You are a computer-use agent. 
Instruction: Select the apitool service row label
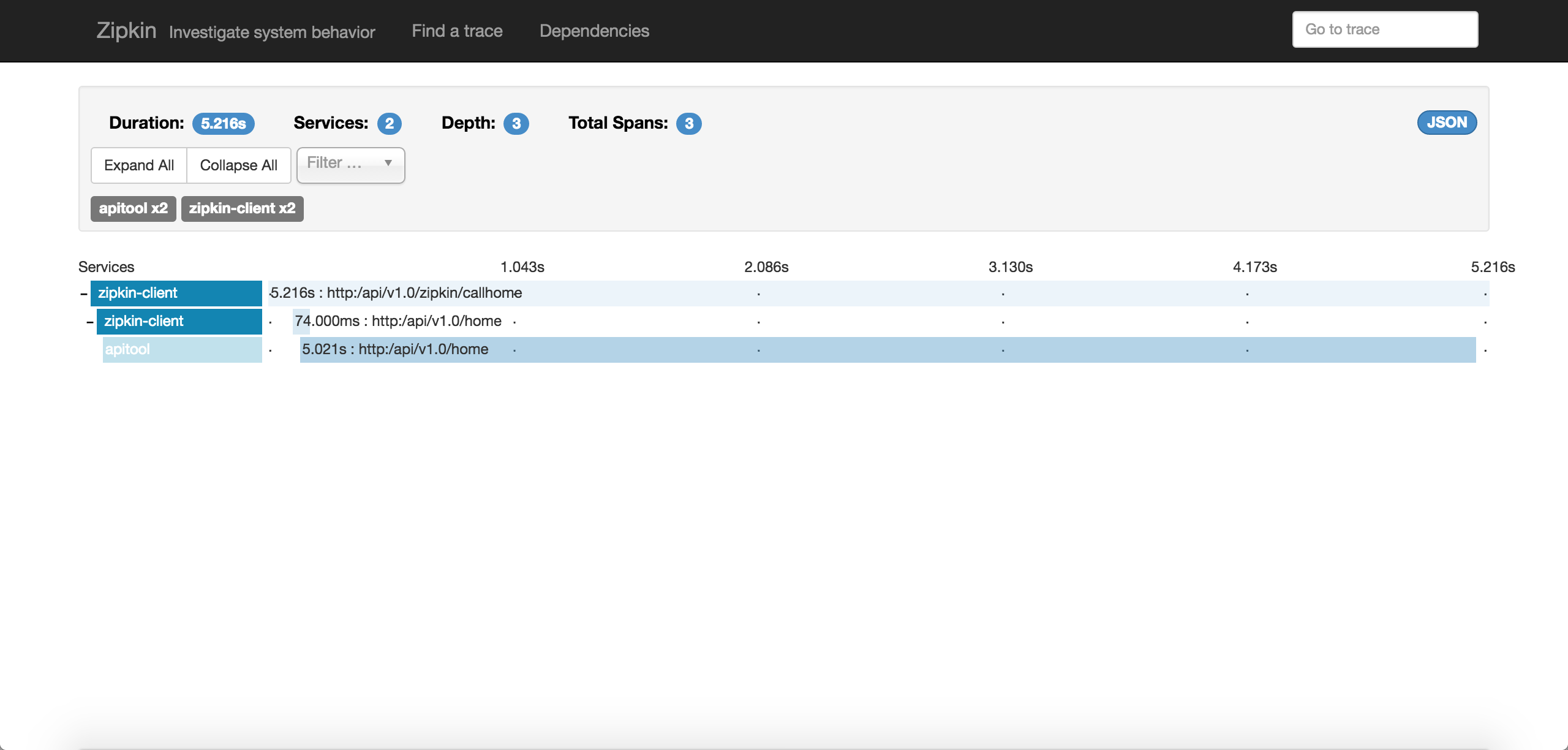click(x=182, y=349)
